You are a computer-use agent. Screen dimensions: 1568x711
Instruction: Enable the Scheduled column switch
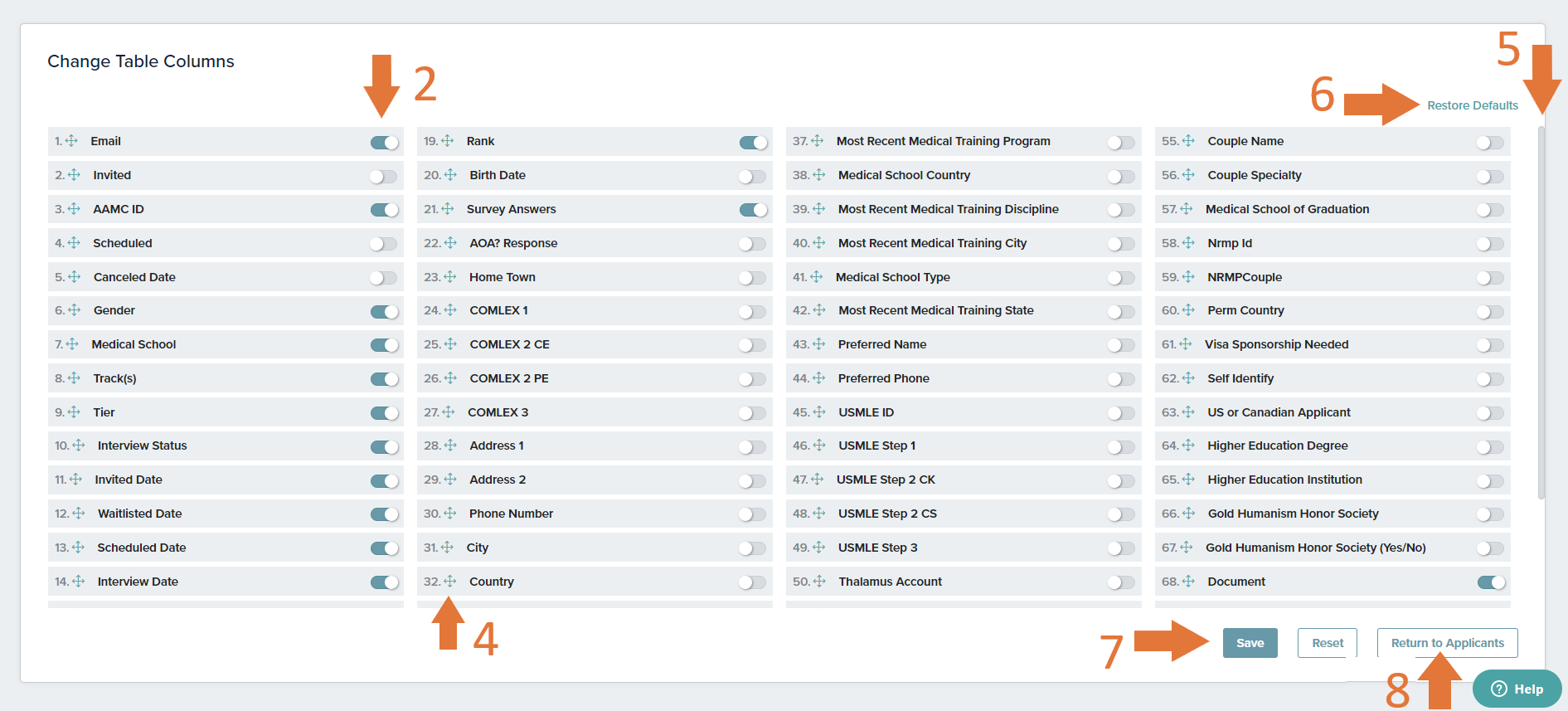pyautogui.click(x=383, y=244)
